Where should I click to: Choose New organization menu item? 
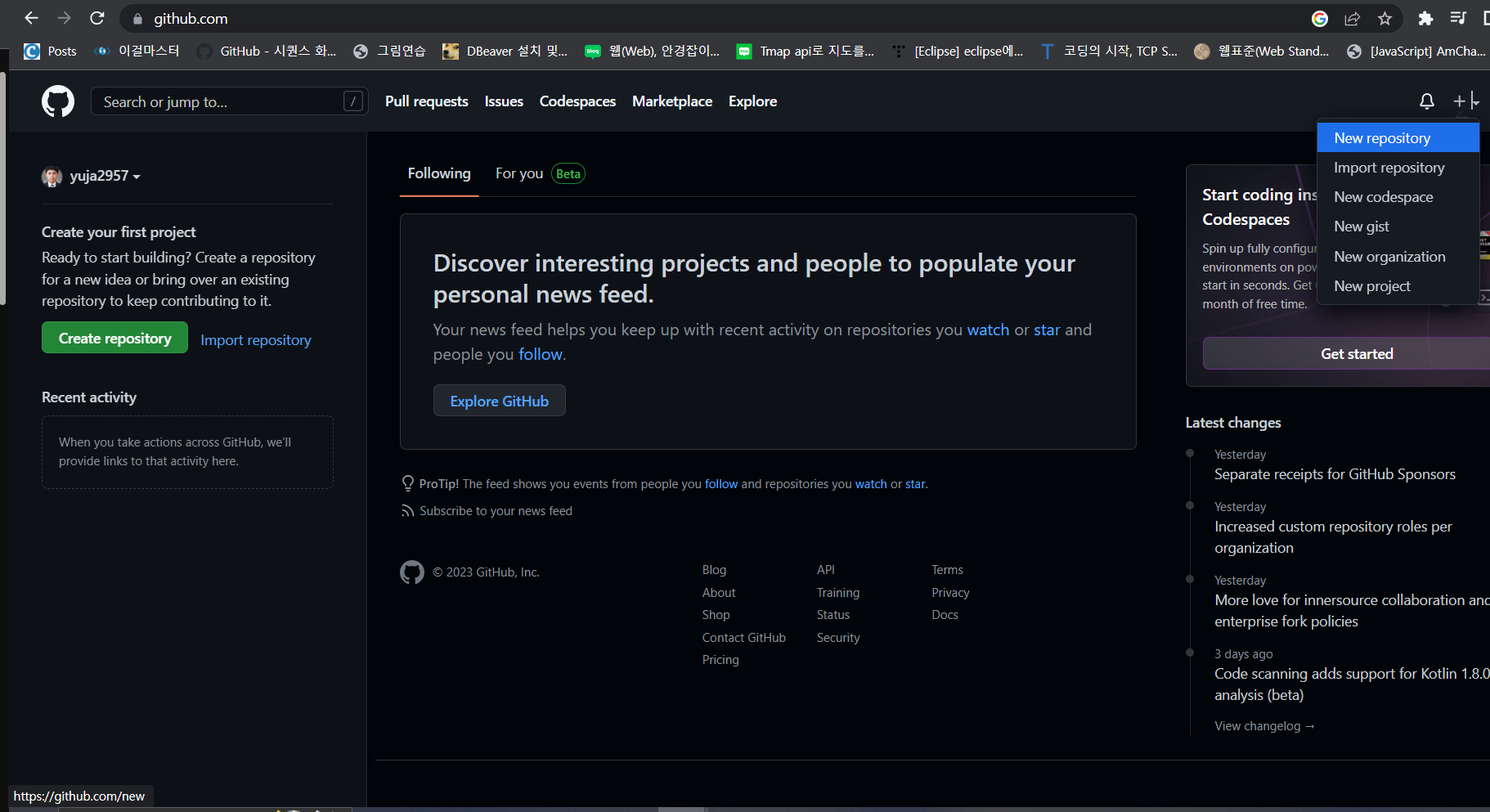(1398, 257)
